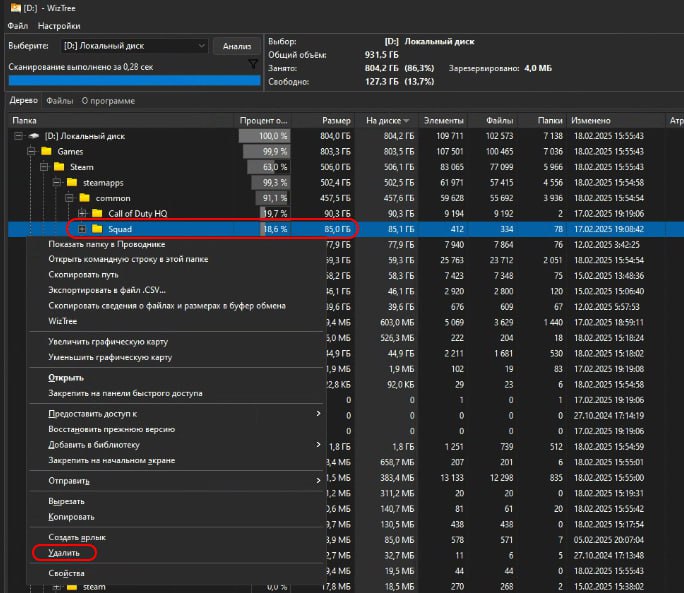Sort by the На диске column header
Viewport: 684px width, 593px height.
[387, 120]
